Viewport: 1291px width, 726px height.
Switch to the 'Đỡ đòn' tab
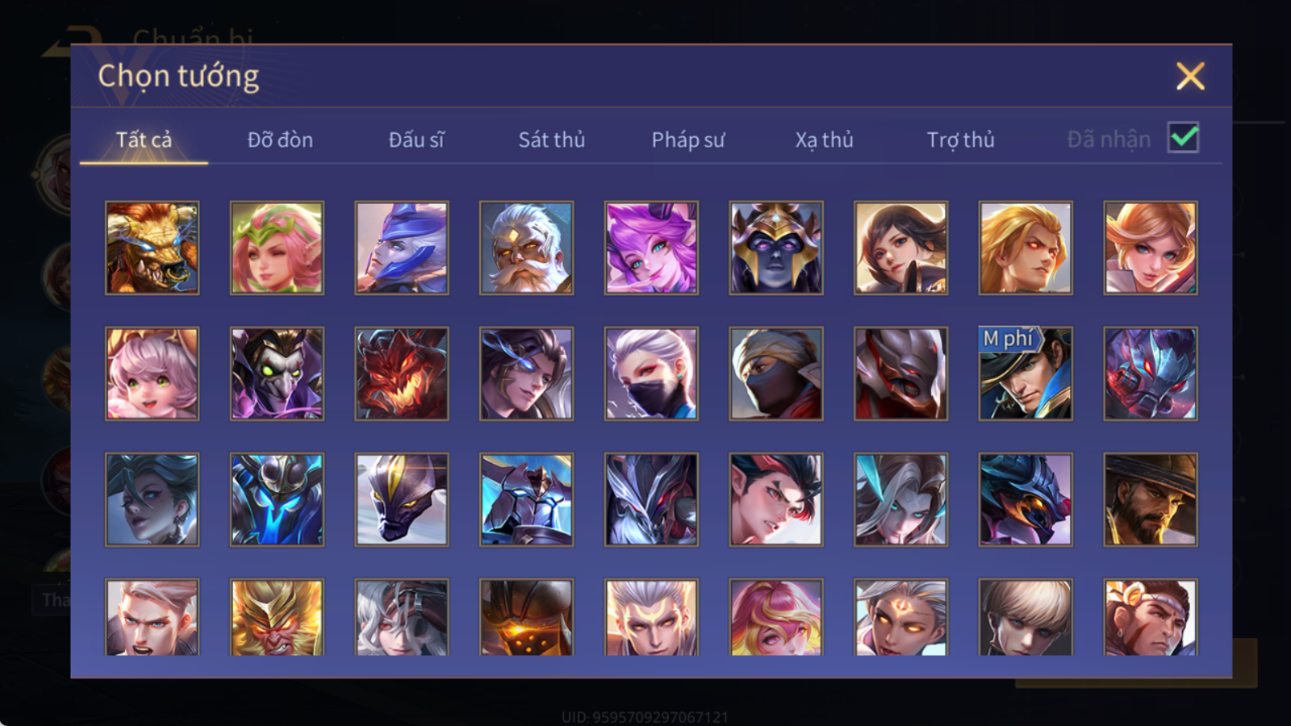pyautogui.click(x=280, y=140)
